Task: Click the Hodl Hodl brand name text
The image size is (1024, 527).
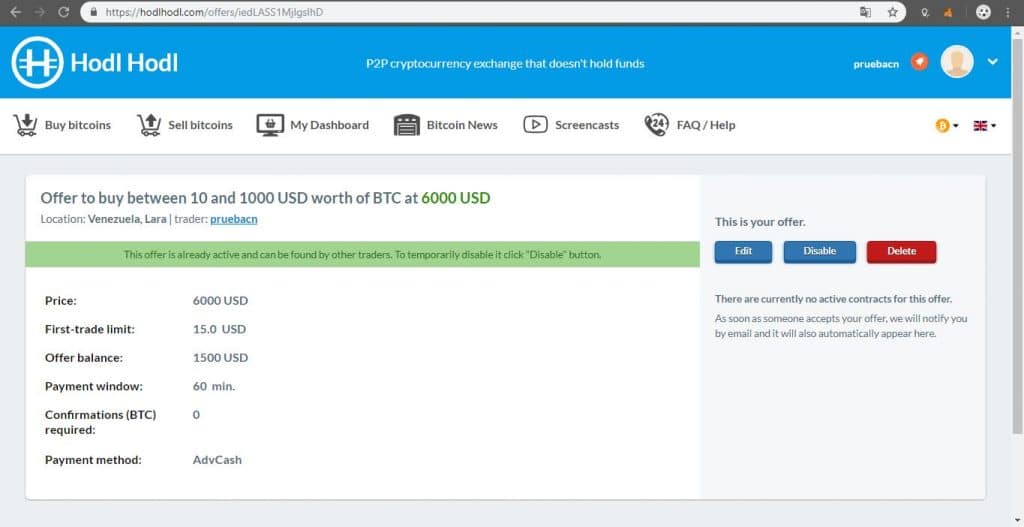Action: (x=124, y=63)
